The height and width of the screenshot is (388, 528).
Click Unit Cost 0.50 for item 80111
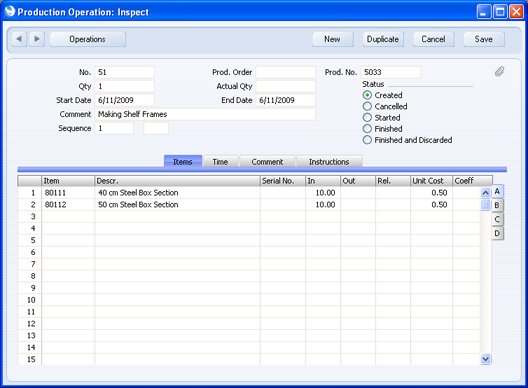point(431,193)
